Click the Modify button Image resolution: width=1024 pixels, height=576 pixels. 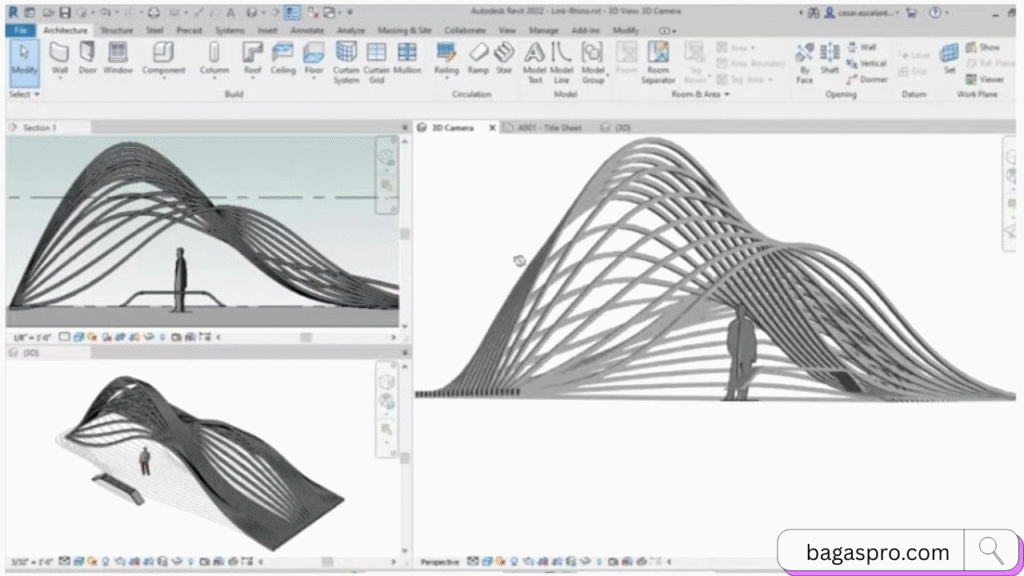tap(25, 62)
